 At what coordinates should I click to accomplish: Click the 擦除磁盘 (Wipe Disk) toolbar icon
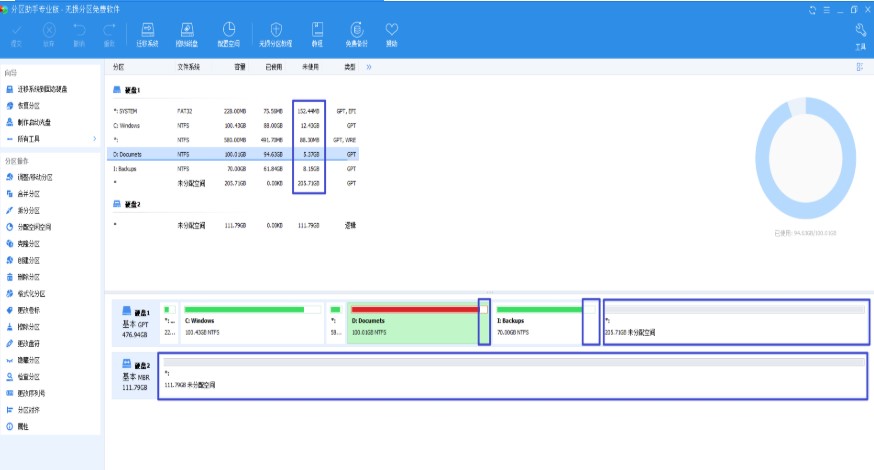[187, 34]
